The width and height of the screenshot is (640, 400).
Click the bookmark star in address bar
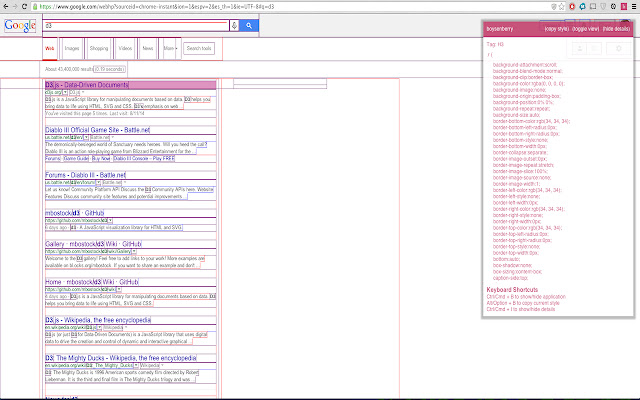click(x=562, y=7)
